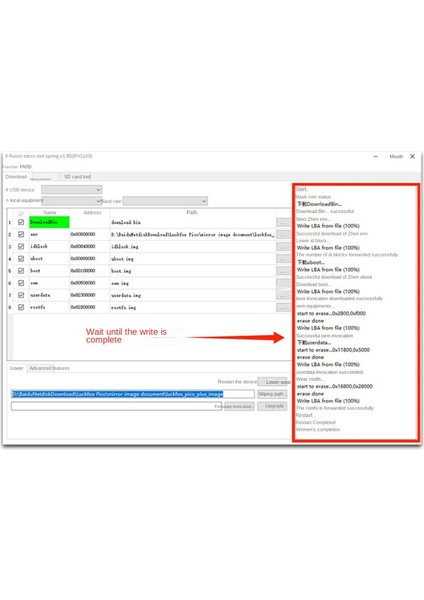Open the Help menu

25,166
